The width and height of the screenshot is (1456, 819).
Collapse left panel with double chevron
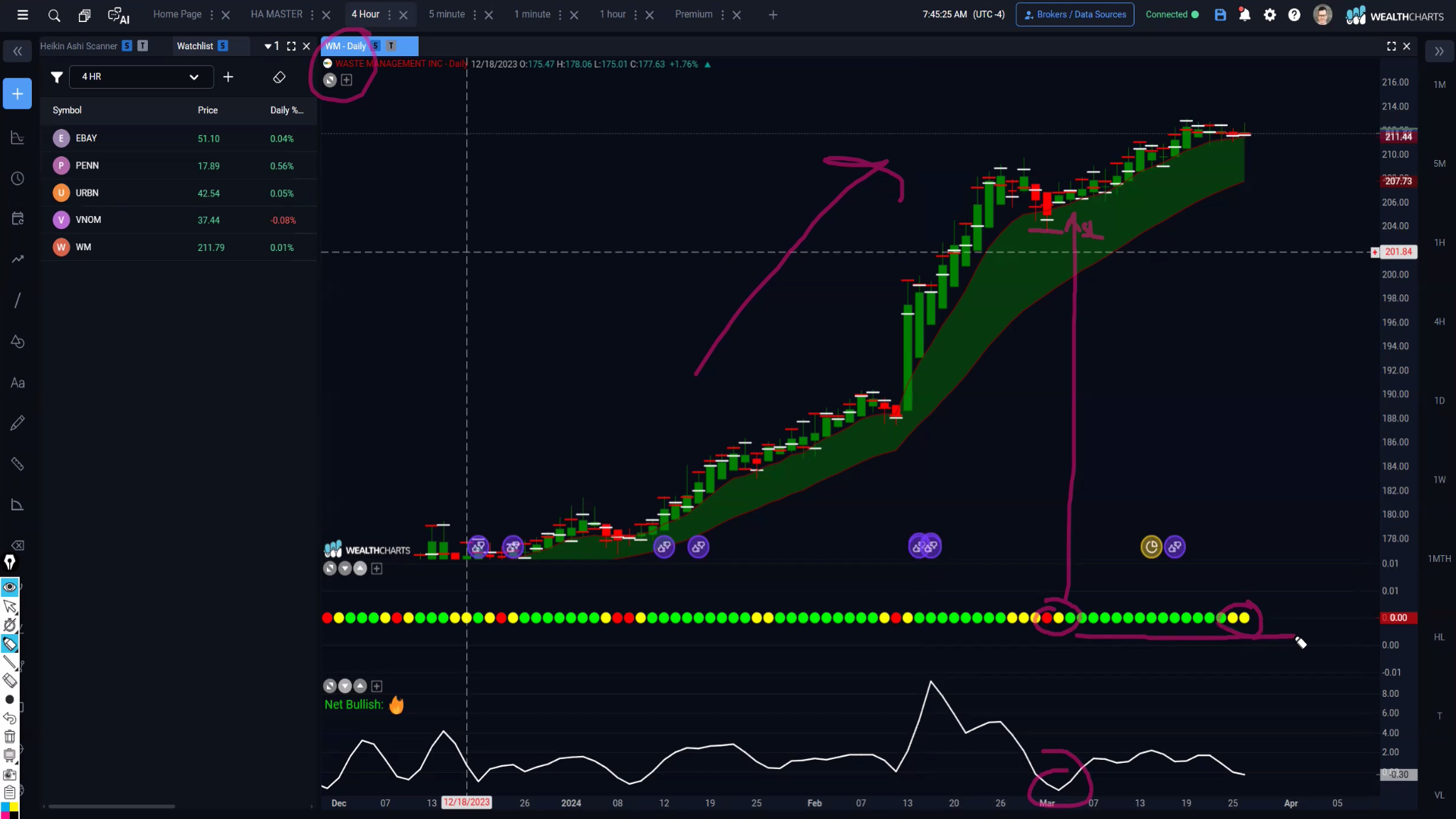coord(17,51)
